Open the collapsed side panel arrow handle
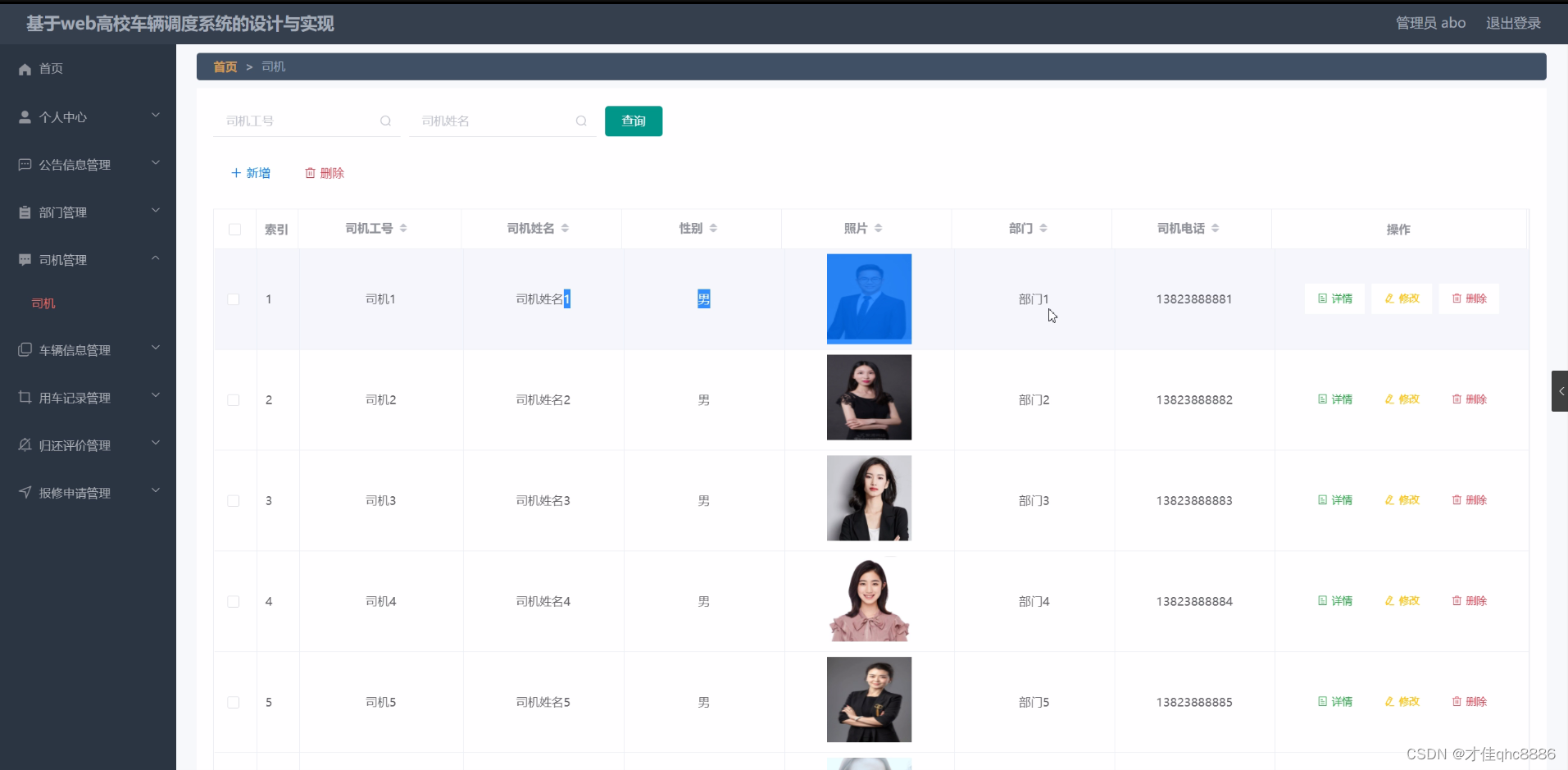Viewport: 1568px width, 770px height. tap(1560, 391)
